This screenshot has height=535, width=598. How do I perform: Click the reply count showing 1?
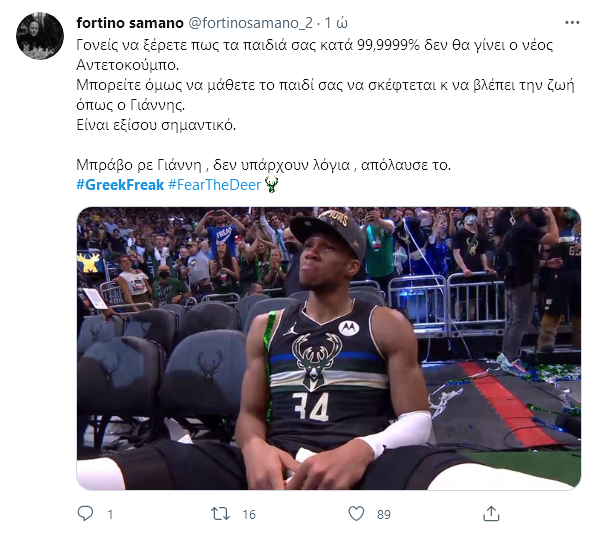pos(110,514)
